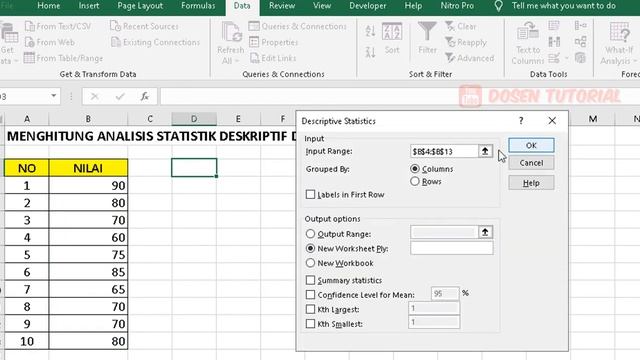Click Cancel in Descriptive Statistics dialog
This screenshot has width=640, height=360.
531,163
